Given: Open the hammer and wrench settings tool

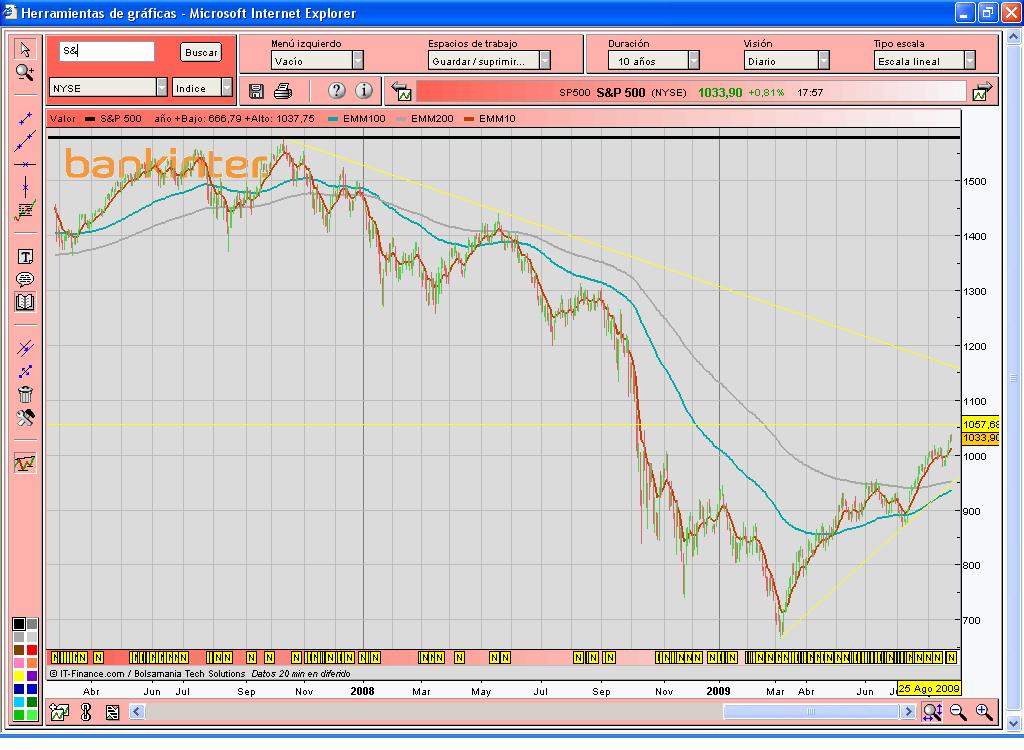Looking at the screenshot, I should point(25,417).
